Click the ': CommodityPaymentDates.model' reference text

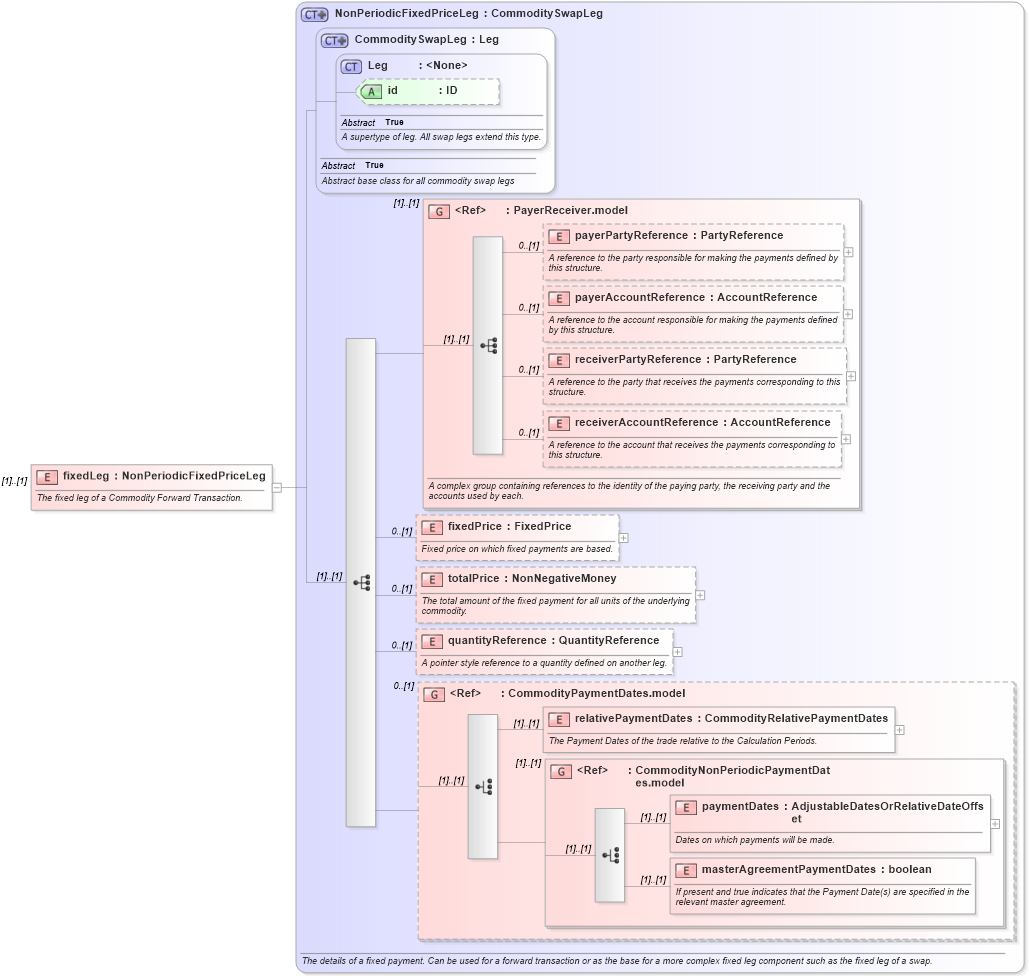tap(593, 694)
